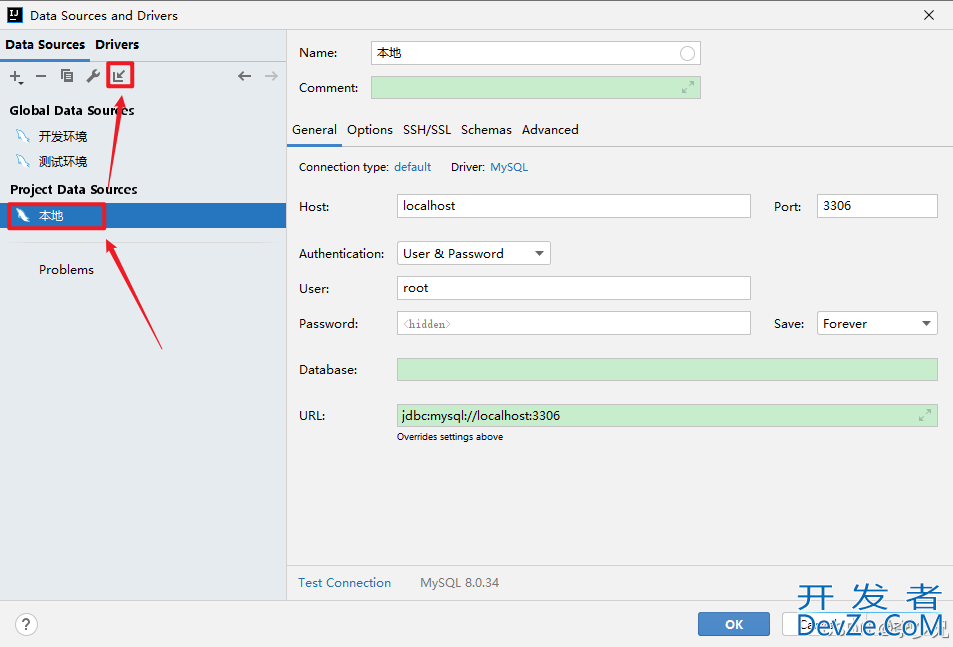Image resolution: width=953 pixels, height=647 pixels.
Task: Open the Authentication User & Password dropdown
Action: (473, 253)
